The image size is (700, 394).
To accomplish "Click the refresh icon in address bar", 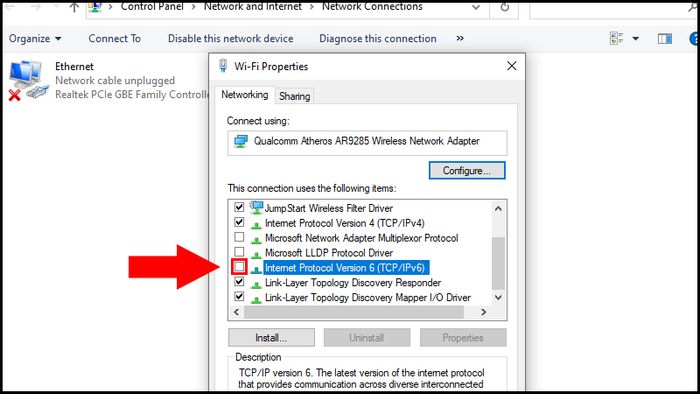I will 504,8.
